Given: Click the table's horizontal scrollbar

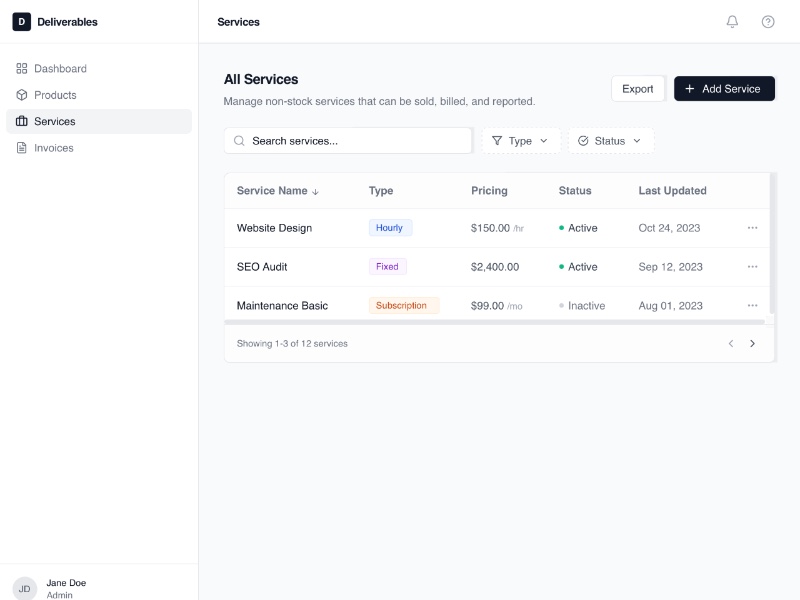Looking at the screenshot, I should pos(494,322).
